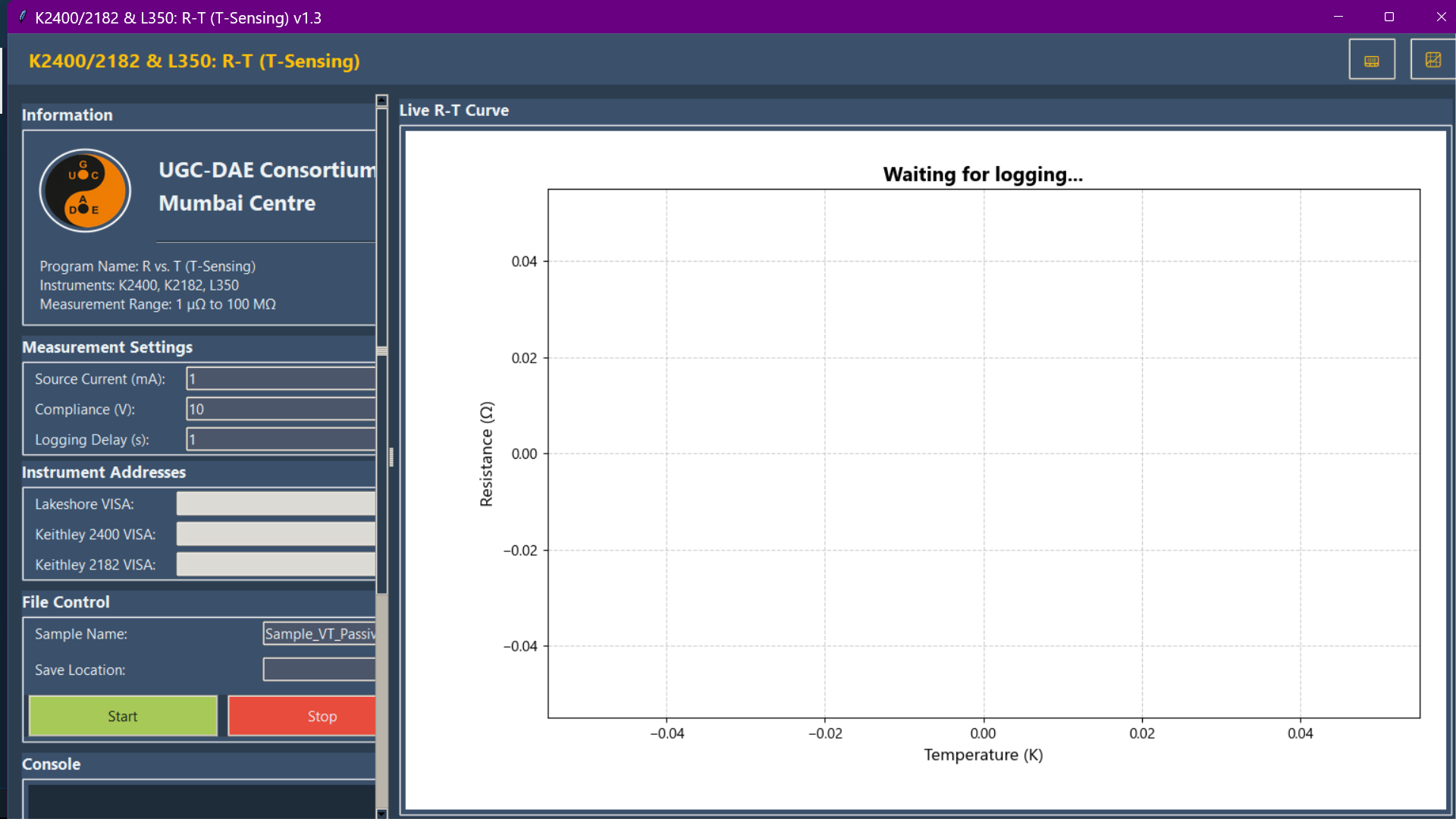Screen dimensions: 1456x819
Task: Click the Sample Name text field
Action: pyautogui.click(x=319, y=634)
